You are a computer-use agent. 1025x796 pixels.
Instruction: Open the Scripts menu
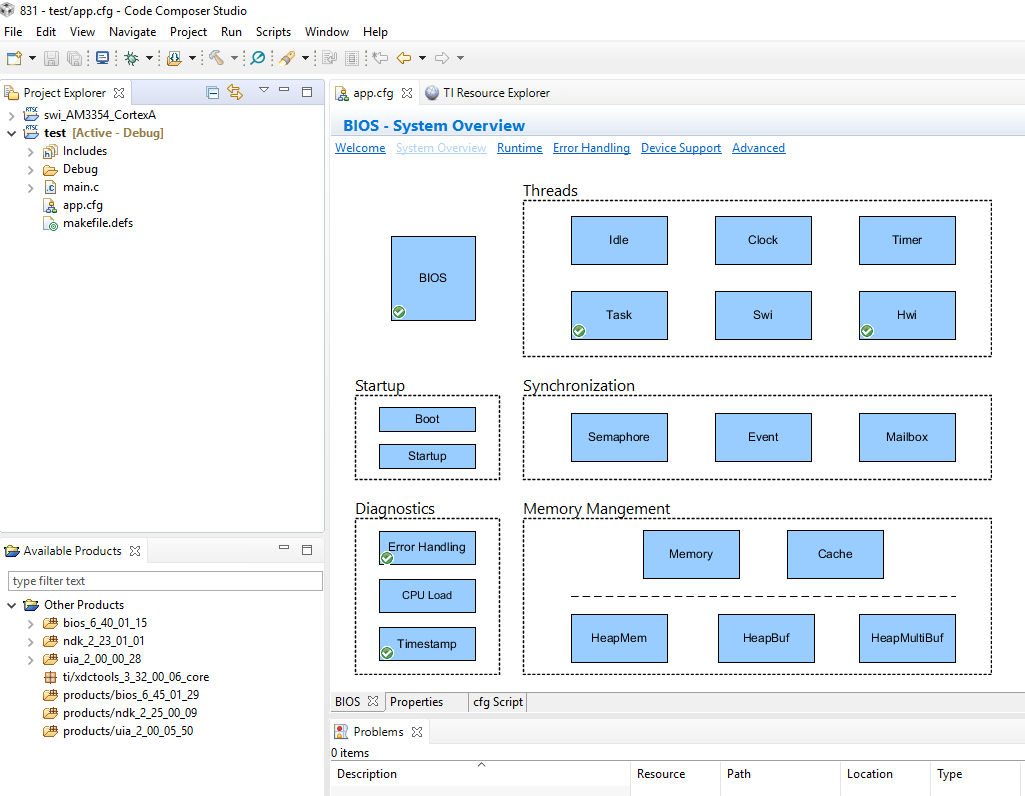[x=273, y=32]
